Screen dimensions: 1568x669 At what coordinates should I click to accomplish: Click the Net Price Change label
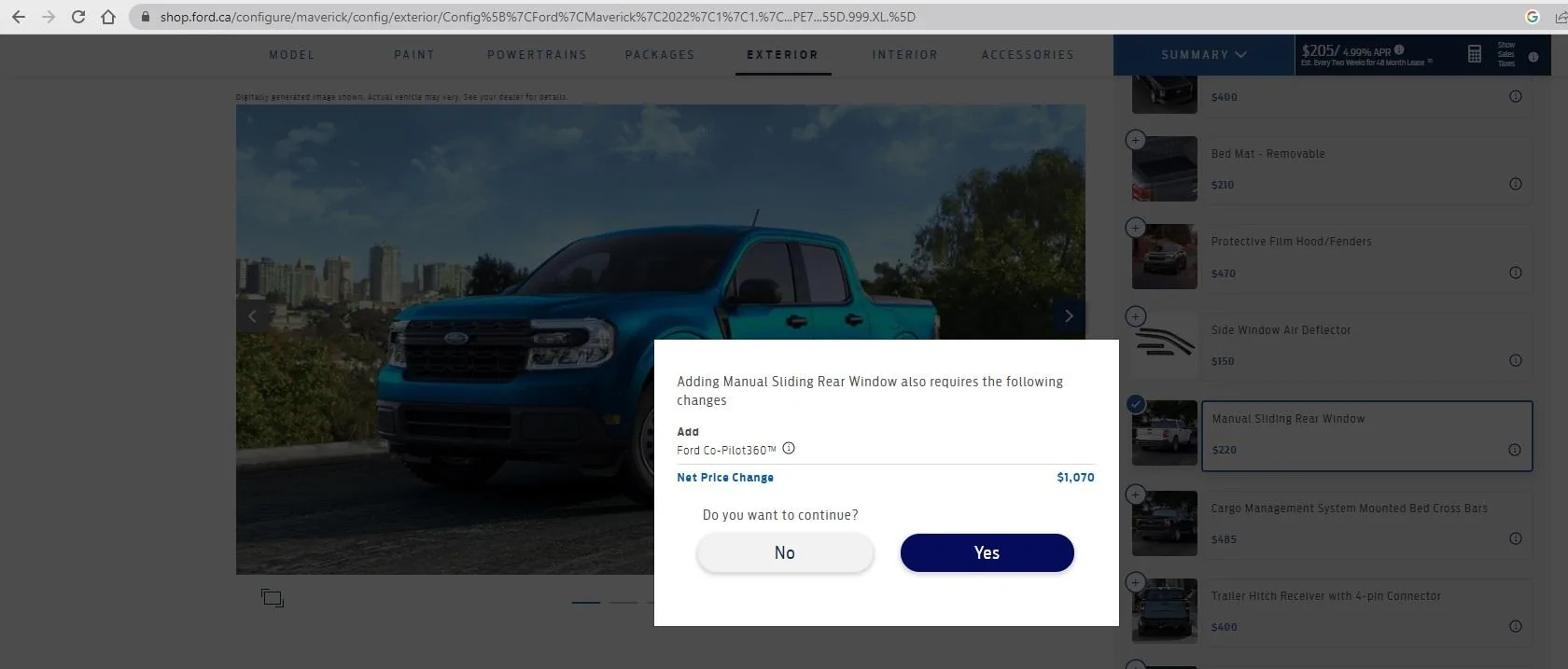click(725, 477)
